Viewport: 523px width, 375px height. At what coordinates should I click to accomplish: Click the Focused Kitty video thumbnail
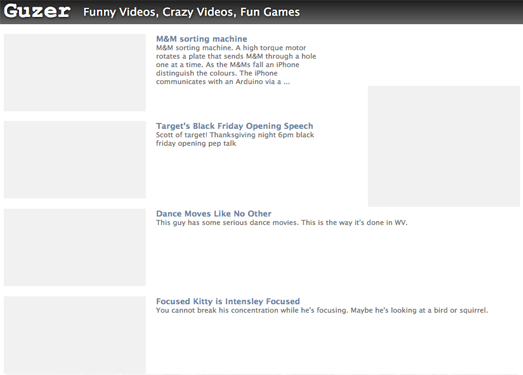click(75, 335)
